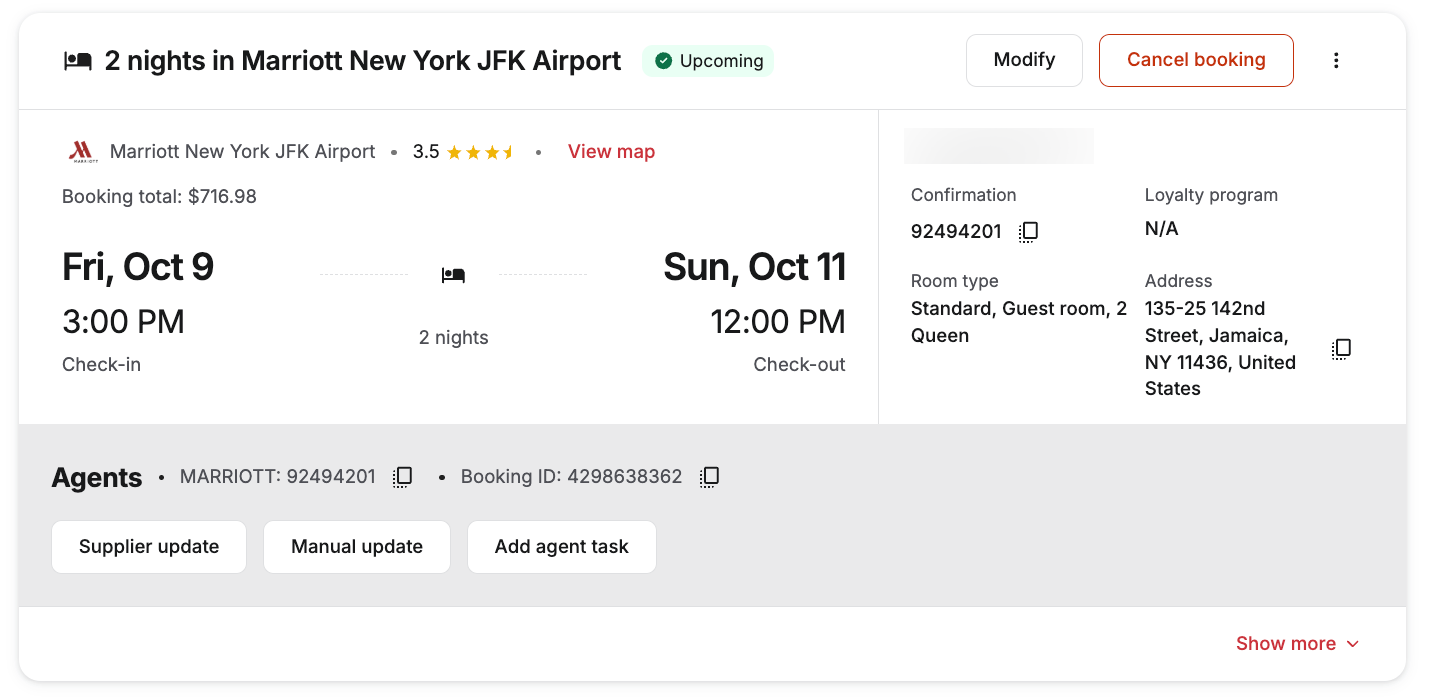Open the three-dot more options menu
This screenshot has width=1430, height=698.
point(1336,61)
